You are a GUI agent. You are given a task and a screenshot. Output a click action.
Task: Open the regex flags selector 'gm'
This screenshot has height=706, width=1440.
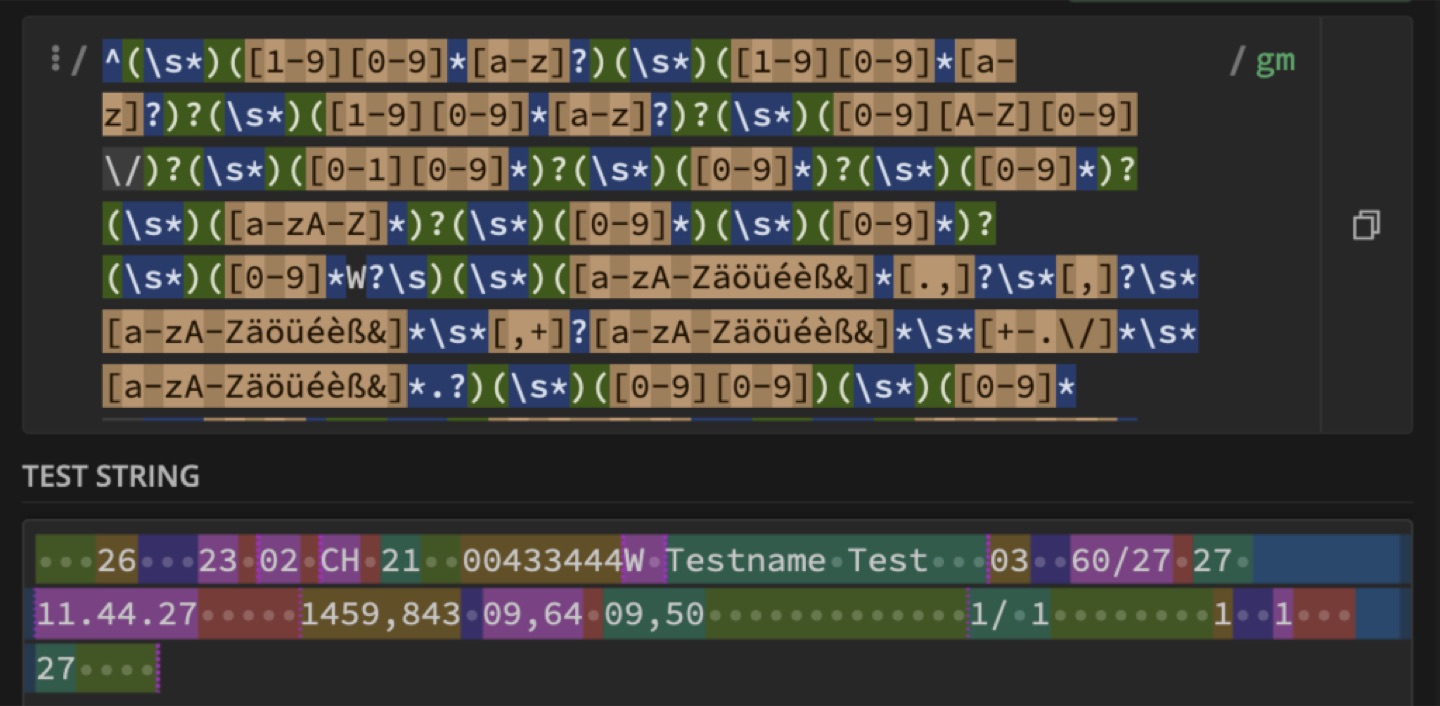click(1275, 61)
